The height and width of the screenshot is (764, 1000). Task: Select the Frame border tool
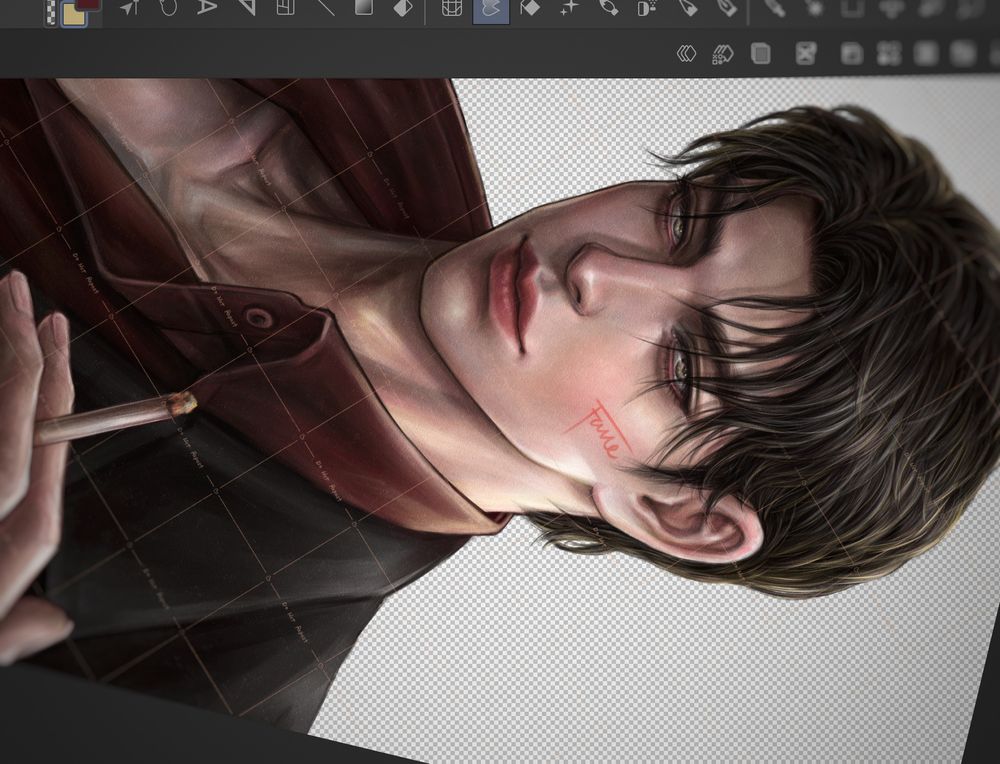tap(285, 7)
